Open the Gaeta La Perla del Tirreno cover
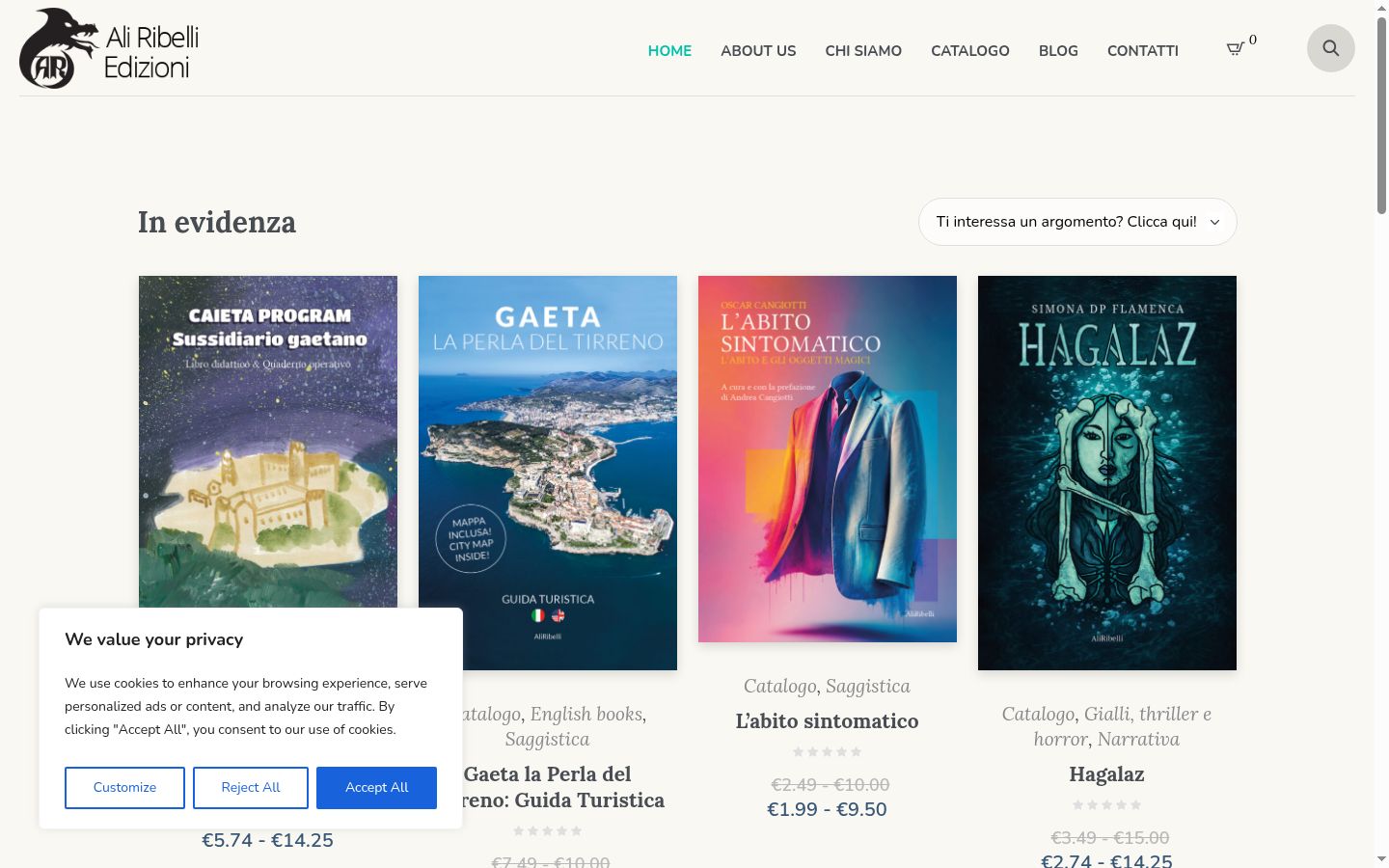The height and width of the screenshot is (868, 1389). pyautogui.click(x=548, y=473)
